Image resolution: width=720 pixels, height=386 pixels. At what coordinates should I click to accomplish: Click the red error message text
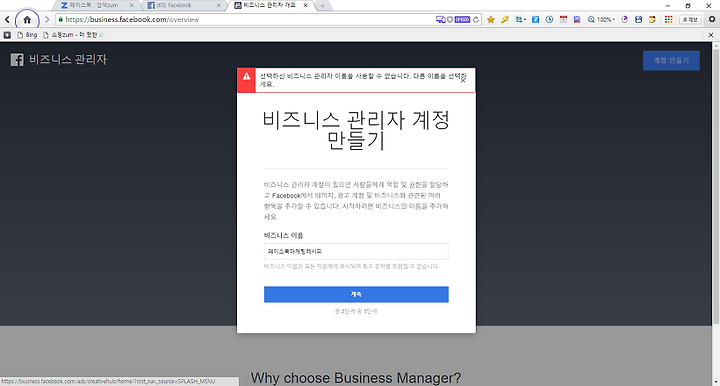(363, 80)
